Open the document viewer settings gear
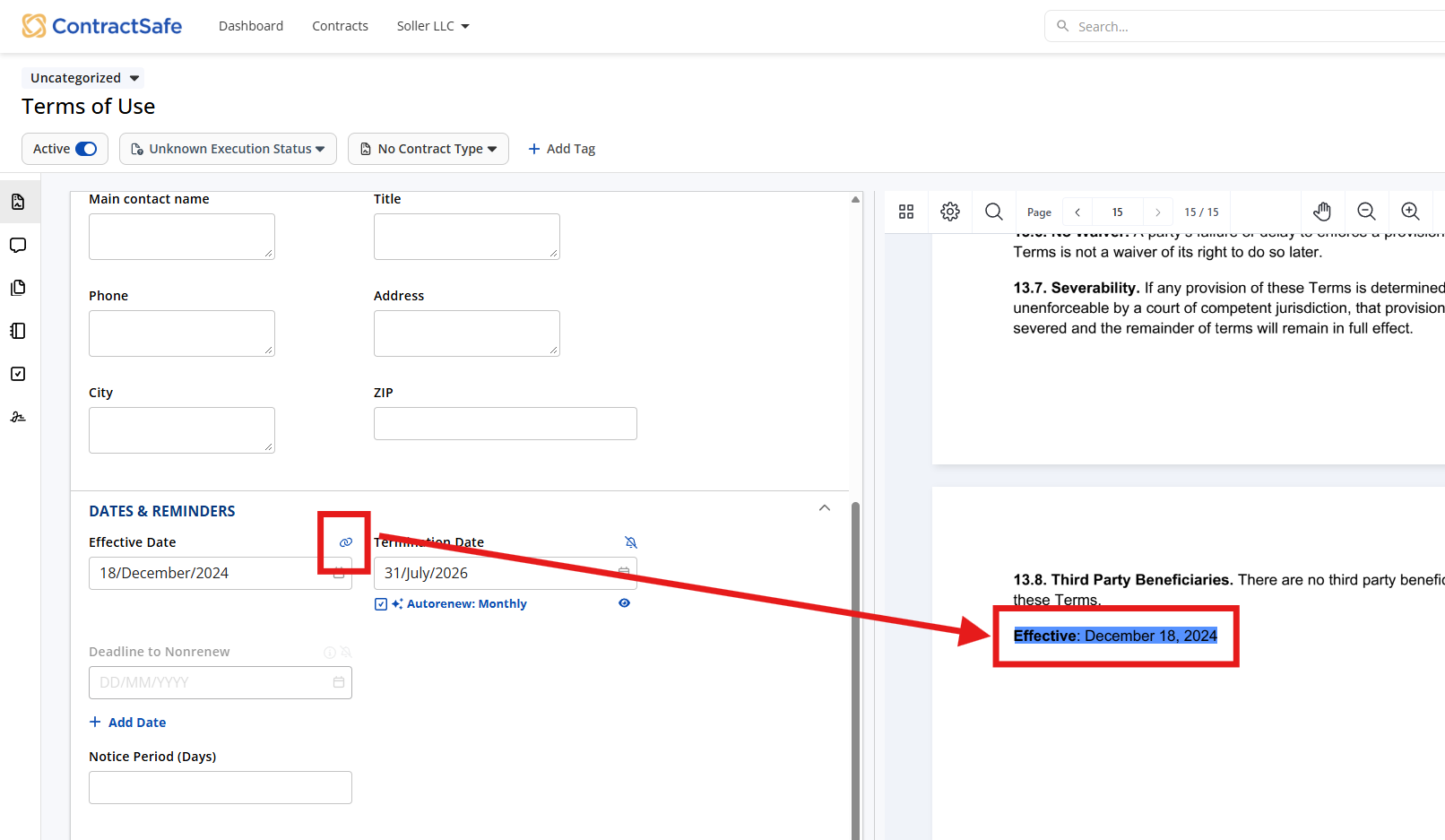Viewport: 1445px width, 840px height. coord(950,212)
